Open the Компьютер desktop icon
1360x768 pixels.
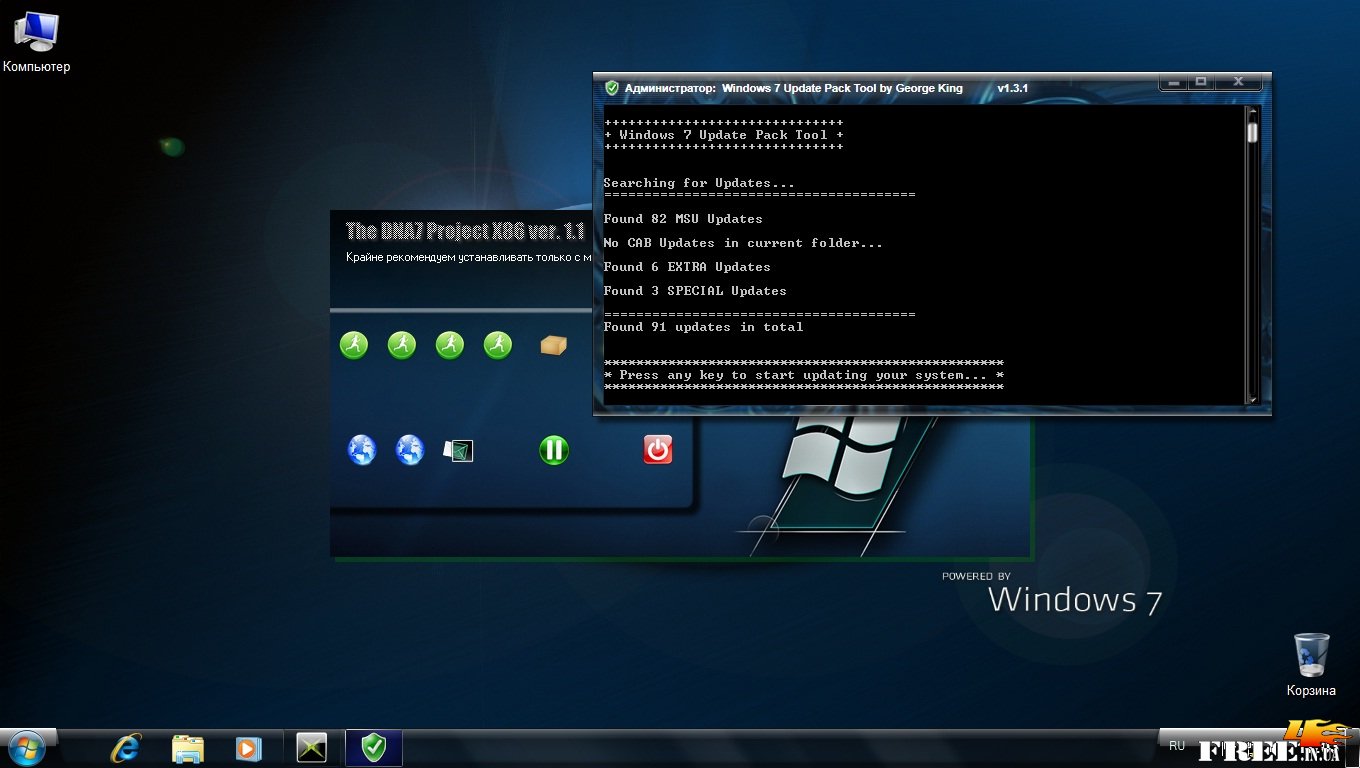(36, 42)
